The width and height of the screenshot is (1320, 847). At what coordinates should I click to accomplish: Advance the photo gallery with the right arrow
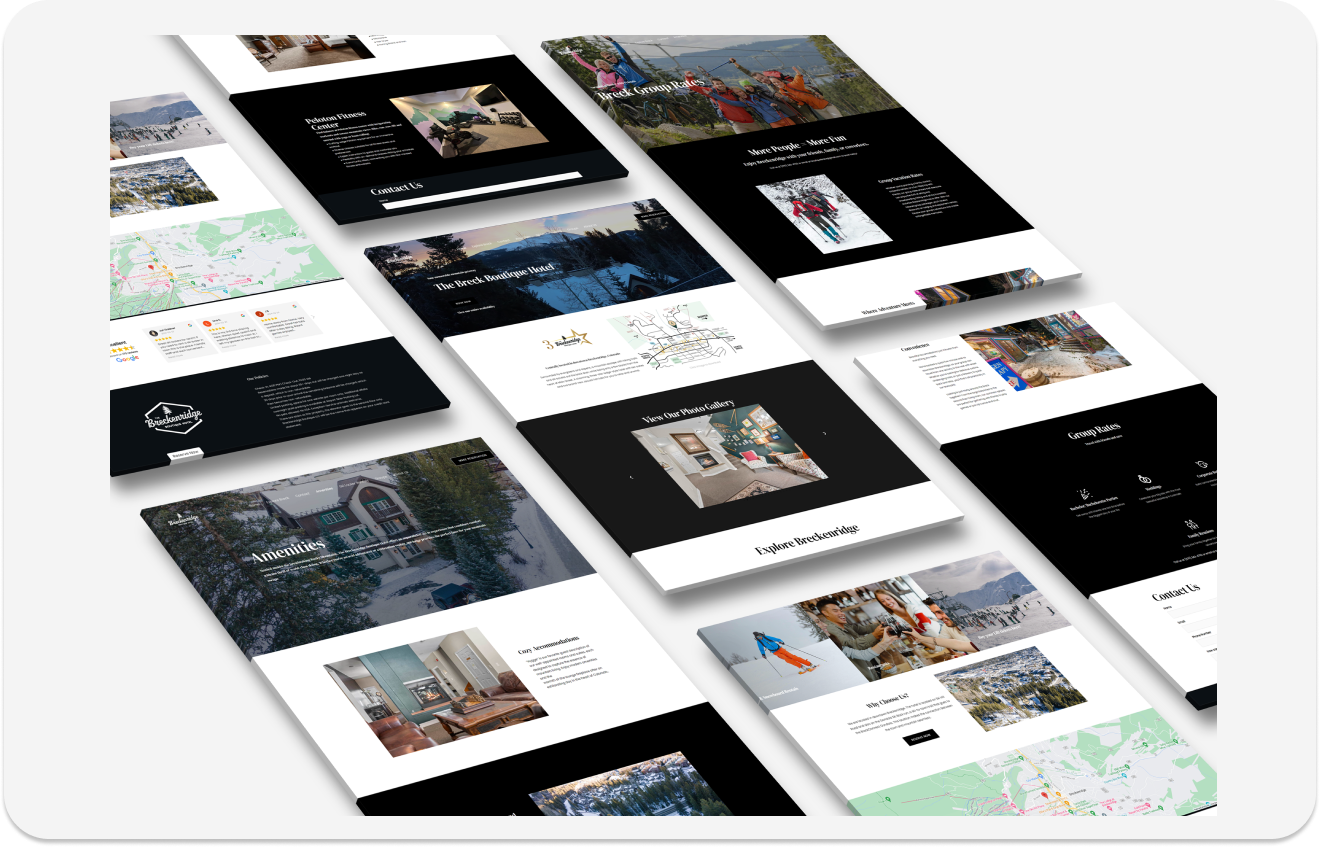tap(824, 434)
